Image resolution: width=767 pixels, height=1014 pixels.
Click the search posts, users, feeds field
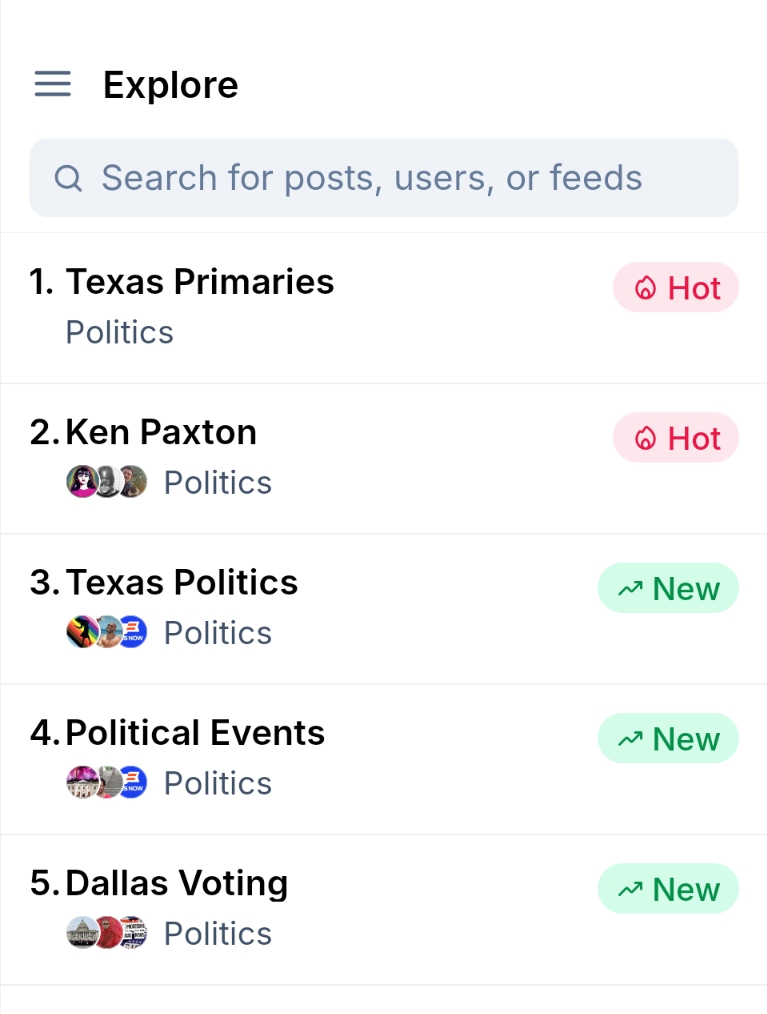point(384,178)
